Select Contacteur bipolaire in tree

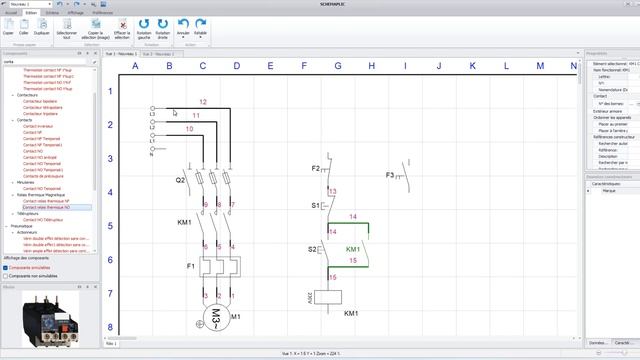pos(40,101)
